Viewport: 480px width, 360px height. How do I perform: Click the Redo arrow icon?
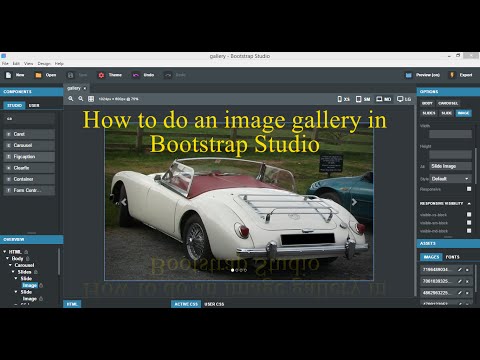pos(168,75)
